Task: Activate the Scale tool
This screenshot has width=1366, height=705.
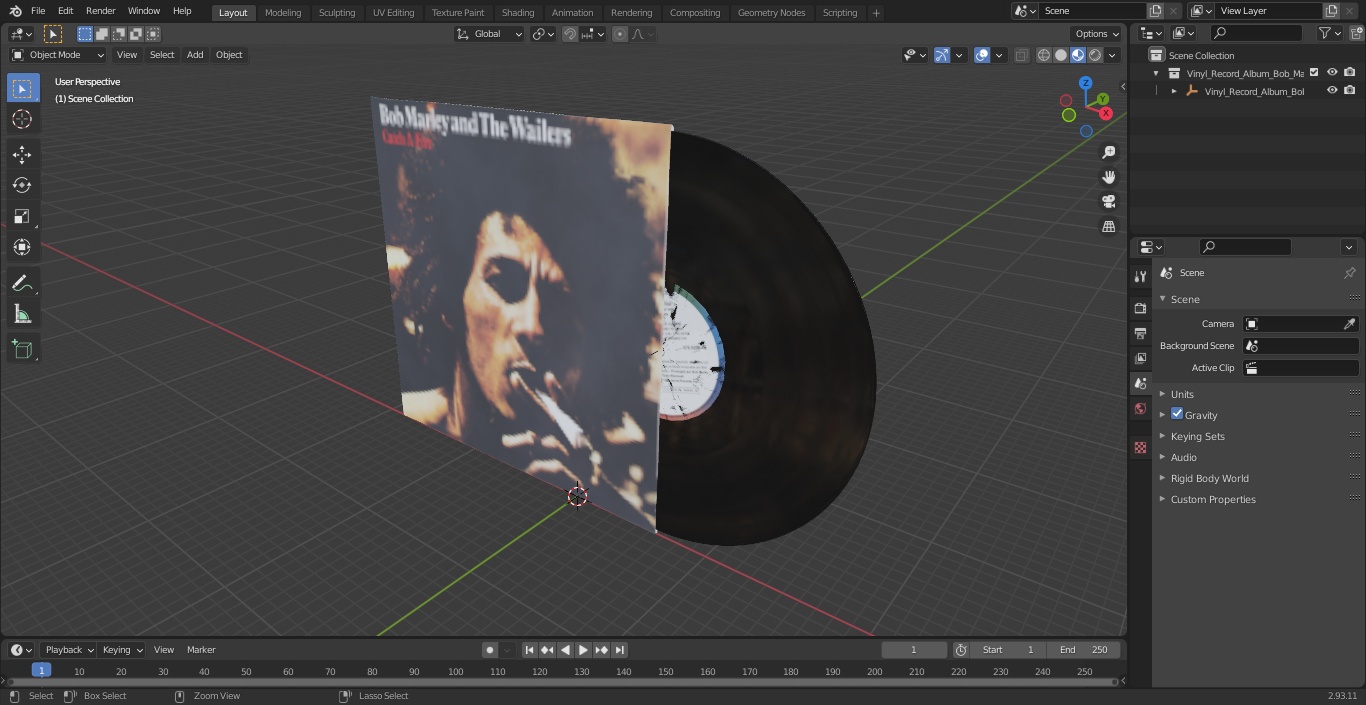Action: point(22,216)
